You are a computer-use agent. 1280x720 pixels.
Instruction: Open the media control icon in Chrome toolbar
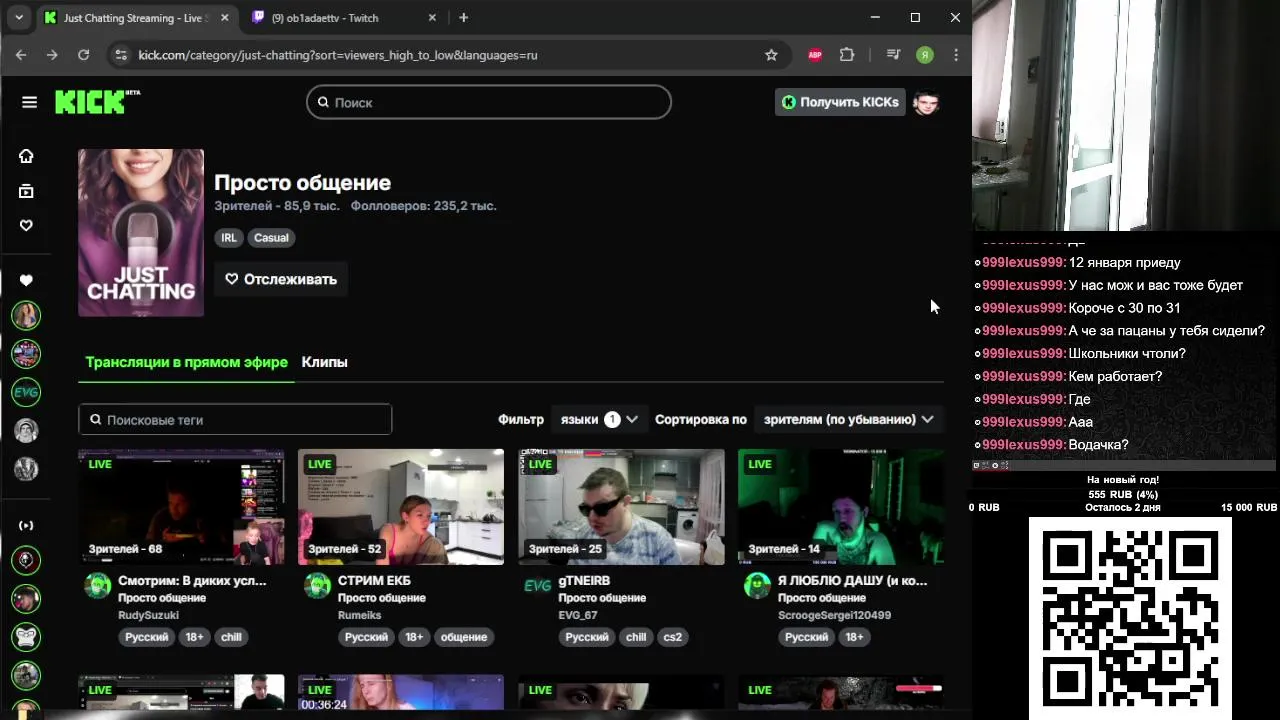(893, 55)
